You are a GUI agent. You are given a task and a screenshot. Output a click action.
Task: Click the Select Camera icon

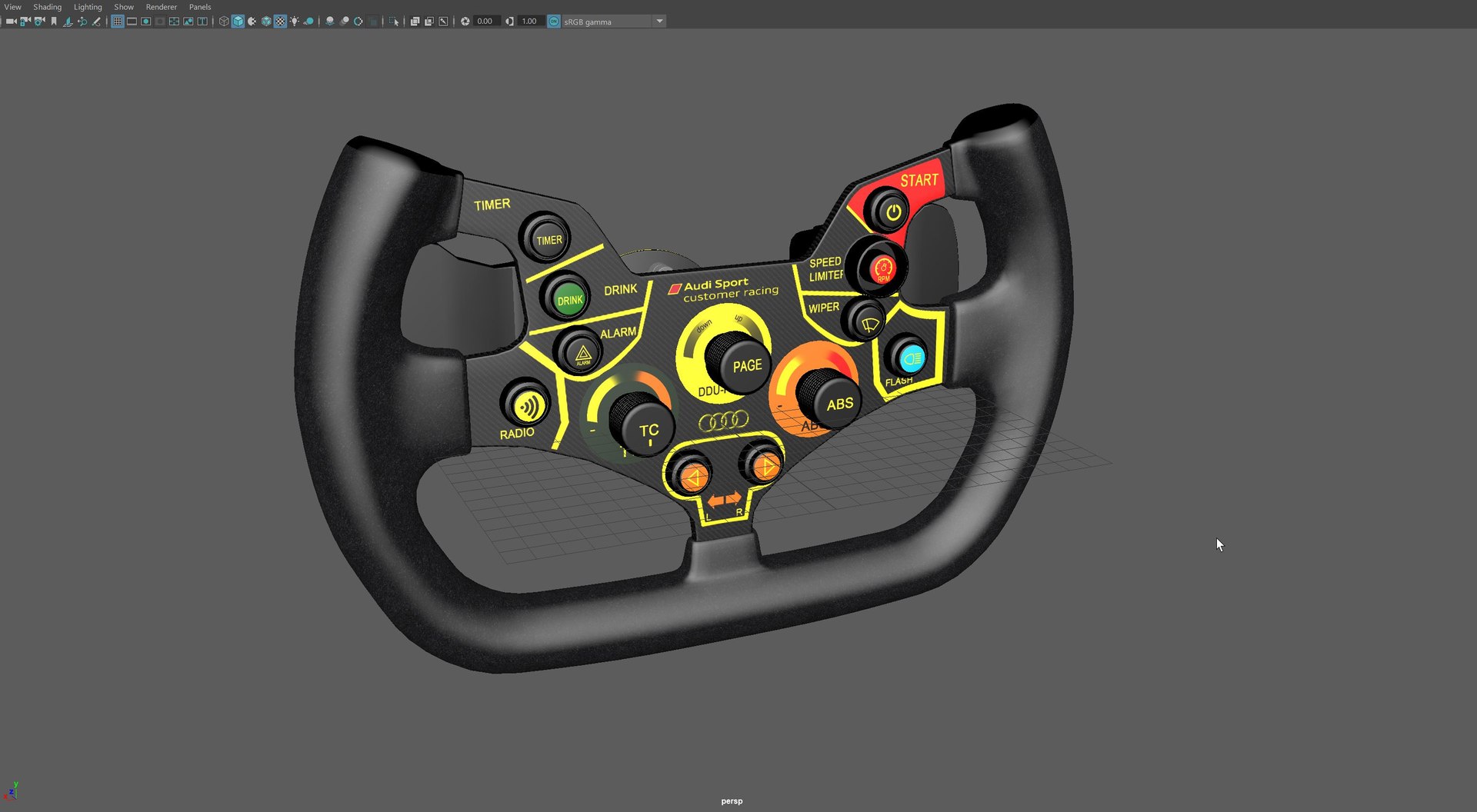11,22
